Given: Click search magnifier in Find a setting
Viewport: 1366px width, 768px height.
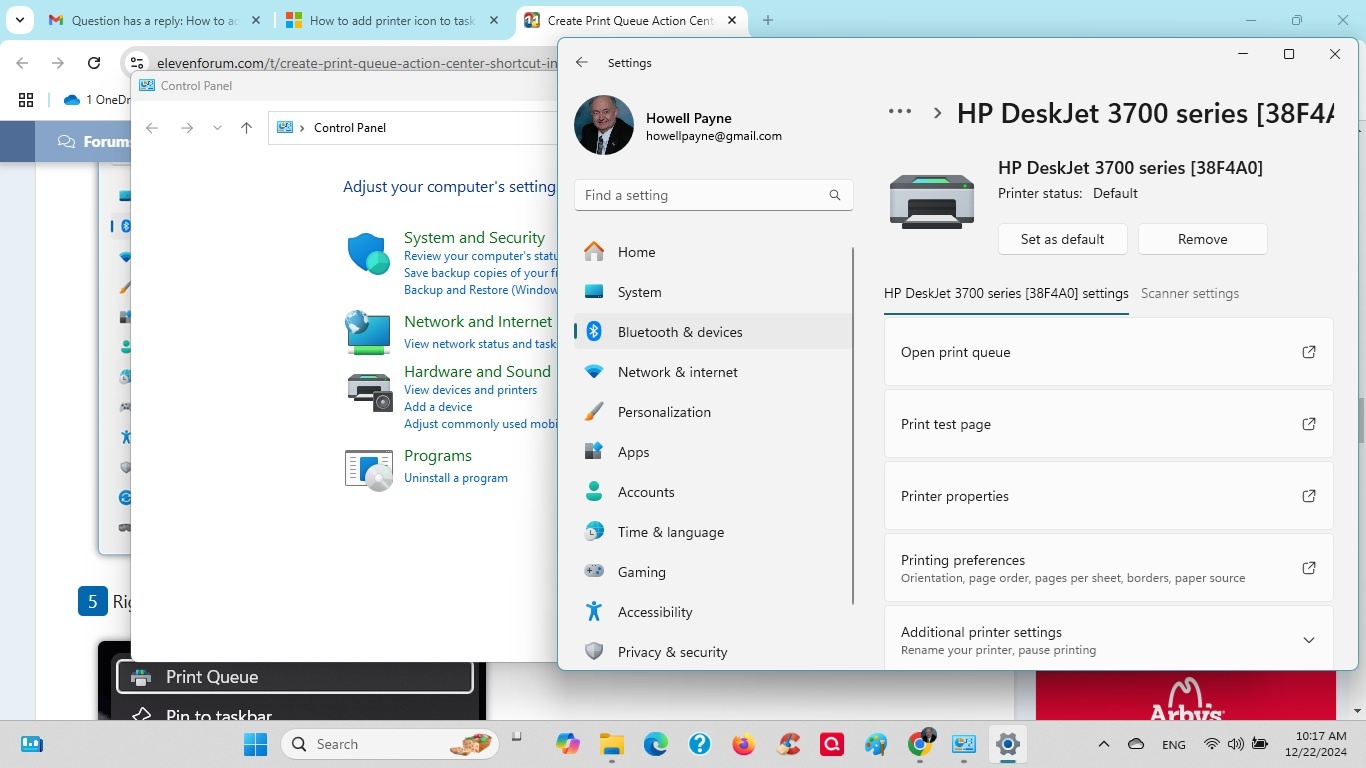Looking at the screenshot, I should 835,195.
